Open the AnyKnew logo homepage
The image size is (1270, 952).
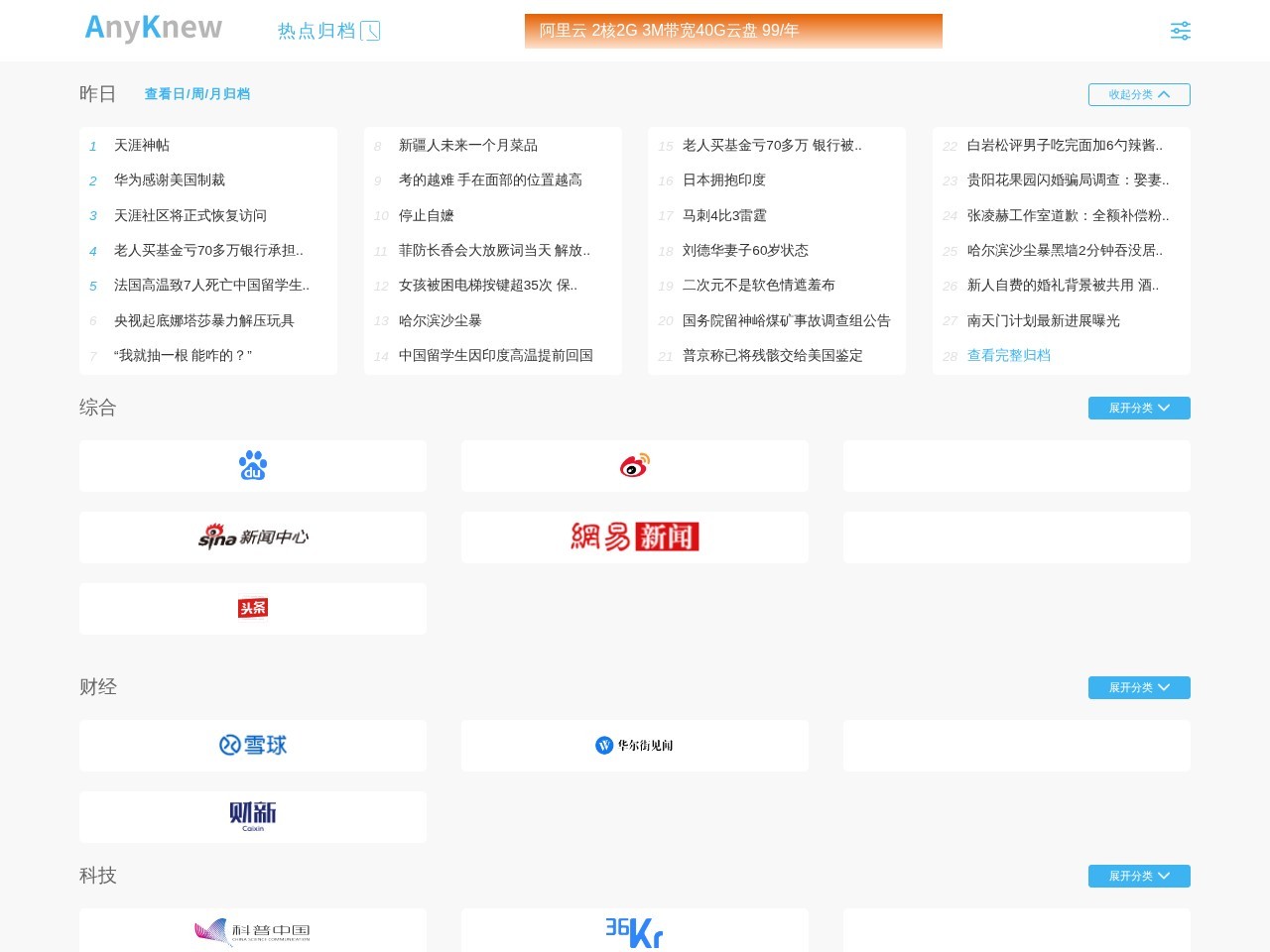(154, 29)
